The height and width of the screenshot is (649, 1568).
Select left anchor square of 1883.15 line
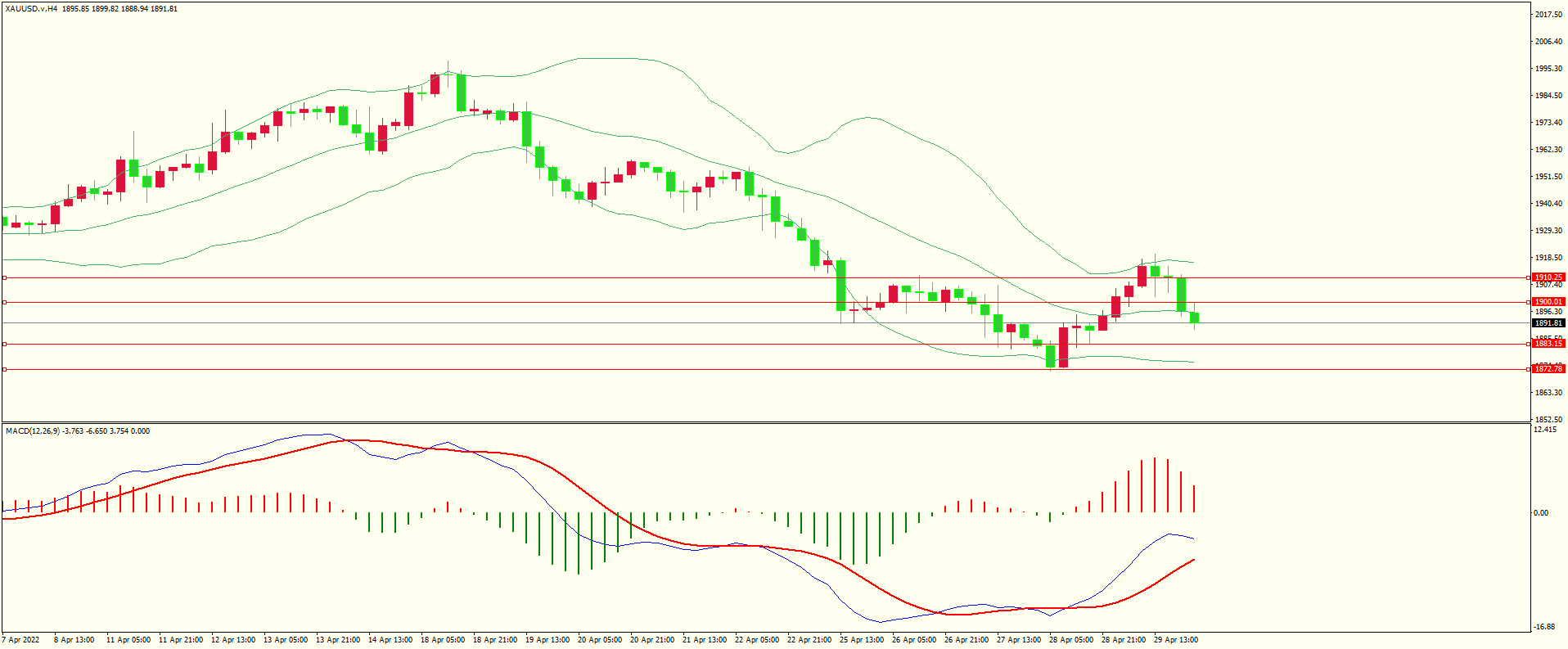tap(4, 344)
